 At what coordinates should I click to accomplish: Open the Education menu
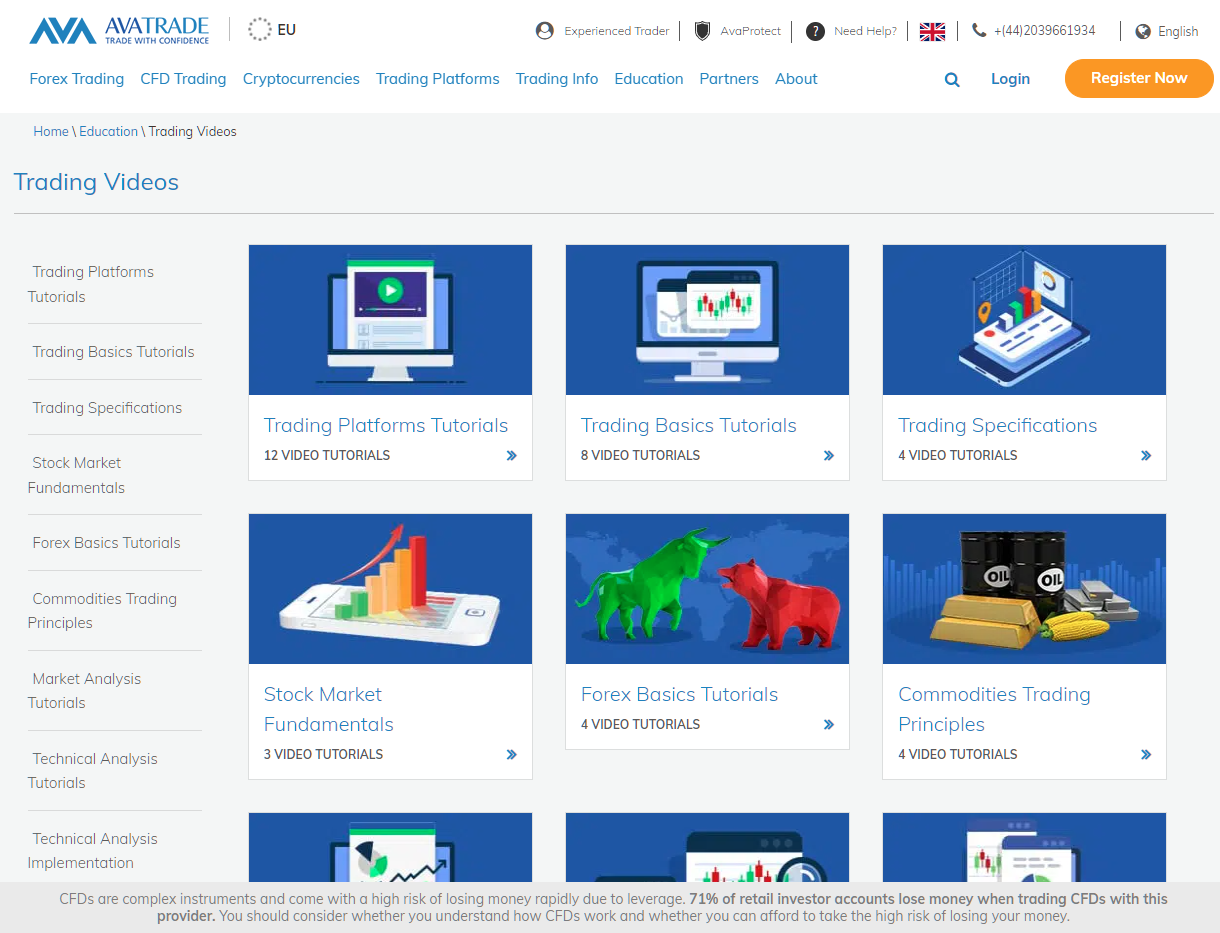(649, 79)
